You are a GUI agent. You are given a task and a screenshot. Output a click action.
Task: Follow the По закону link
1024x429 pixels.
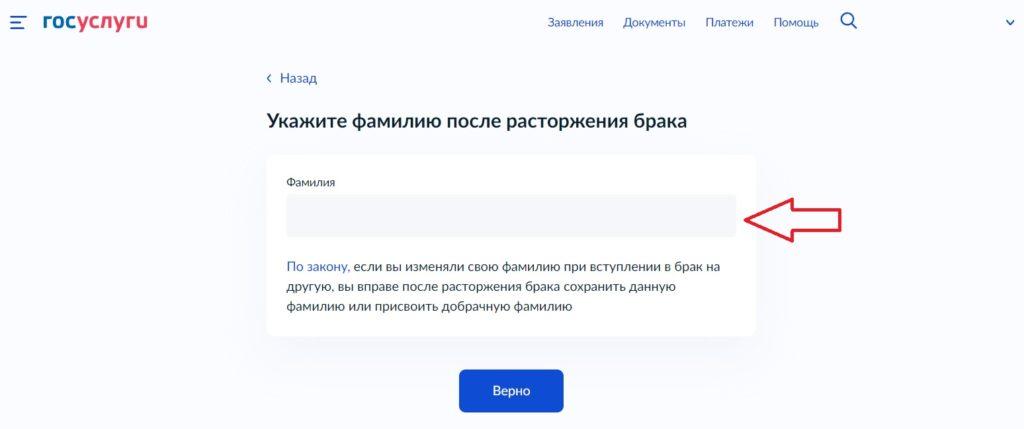[x=317, y=267]
